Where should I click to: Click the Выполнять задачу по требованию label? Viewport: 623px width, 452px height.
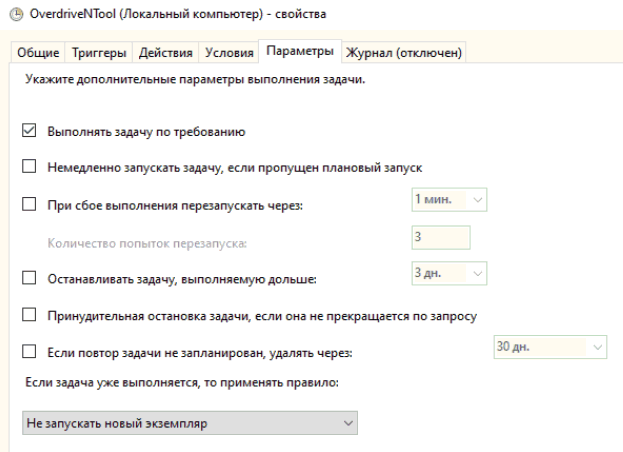point(146,132)
